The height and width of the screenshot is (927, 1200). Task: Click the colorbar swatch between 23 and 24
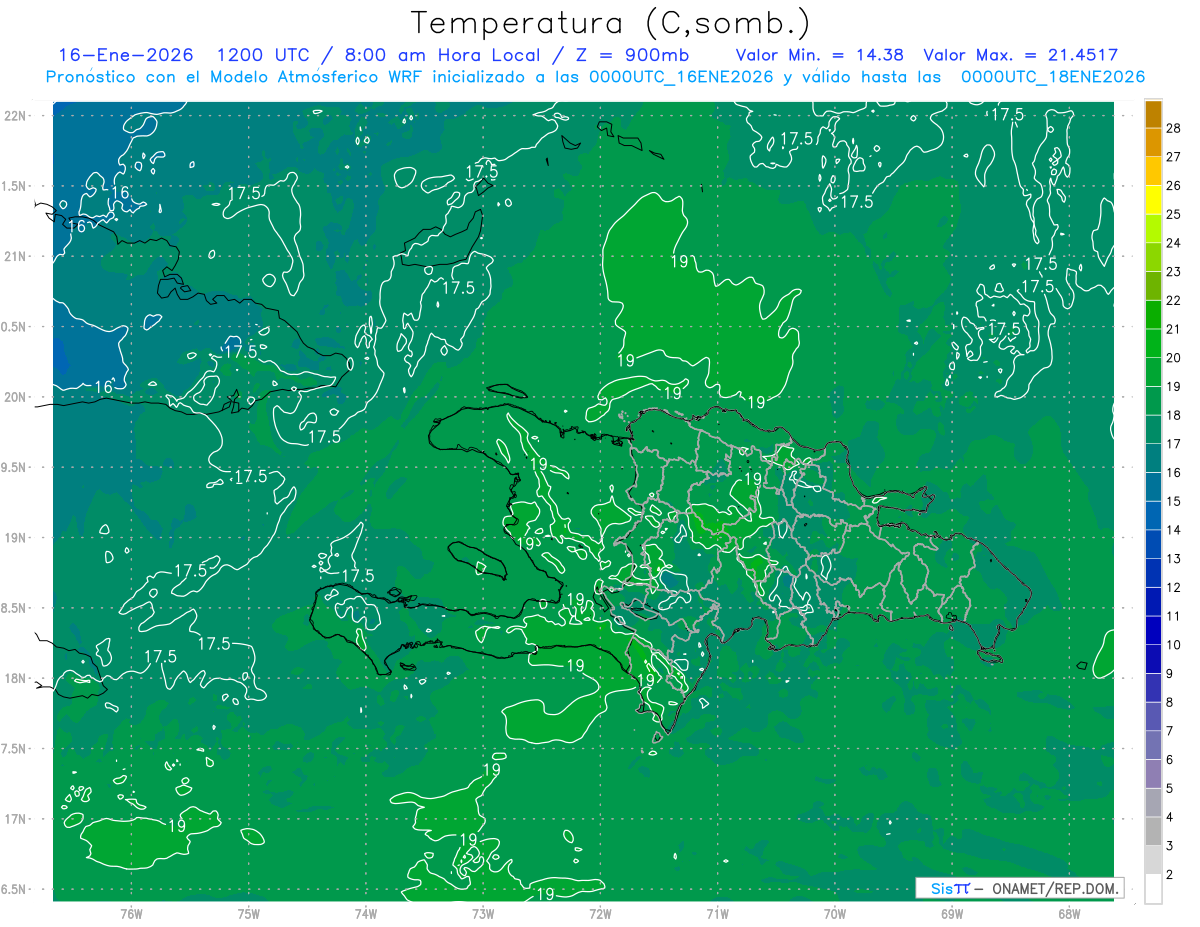click(1153, 257)
